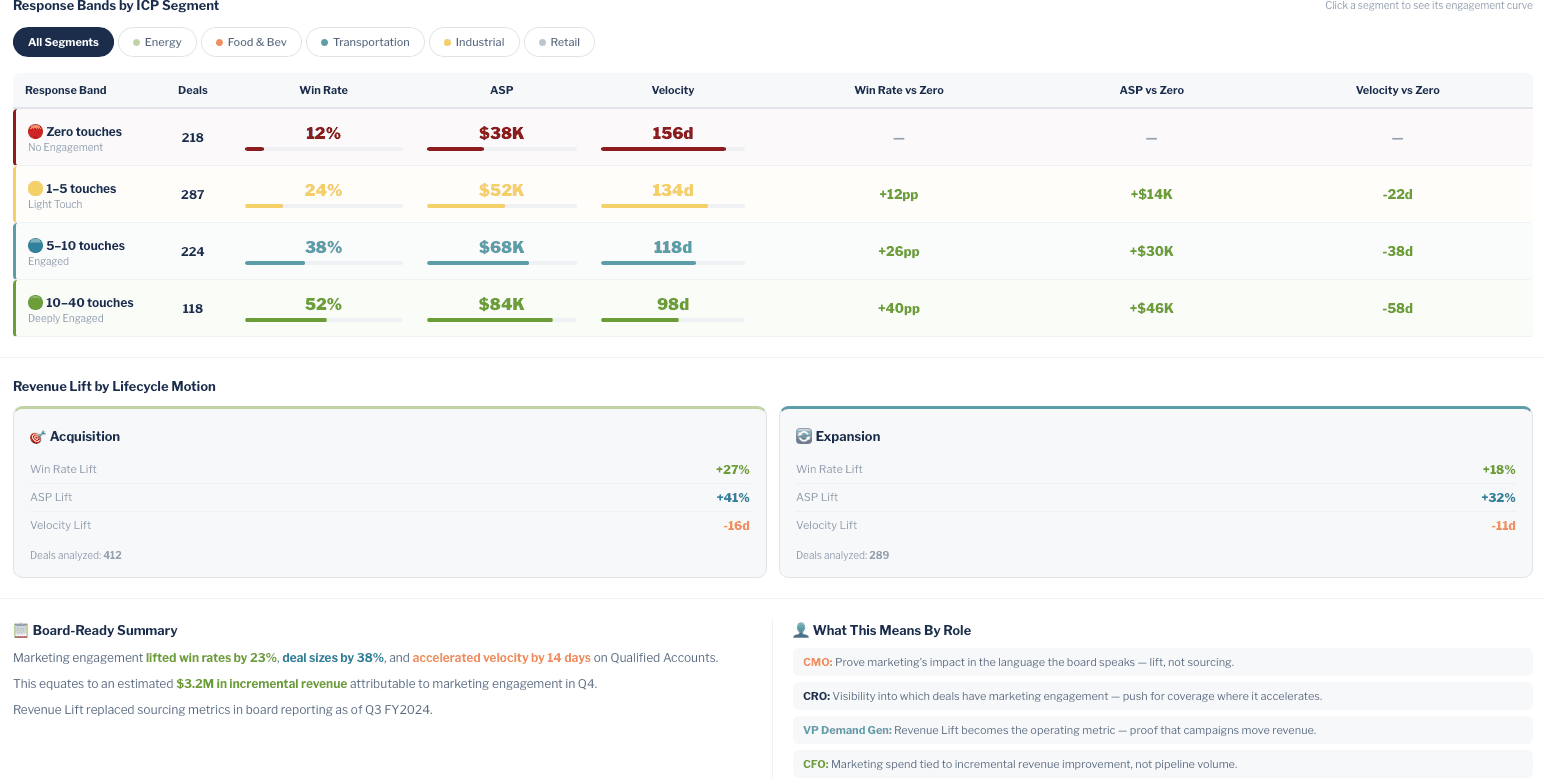Toggle the Retail segment filter

click(x=559, y=42)
